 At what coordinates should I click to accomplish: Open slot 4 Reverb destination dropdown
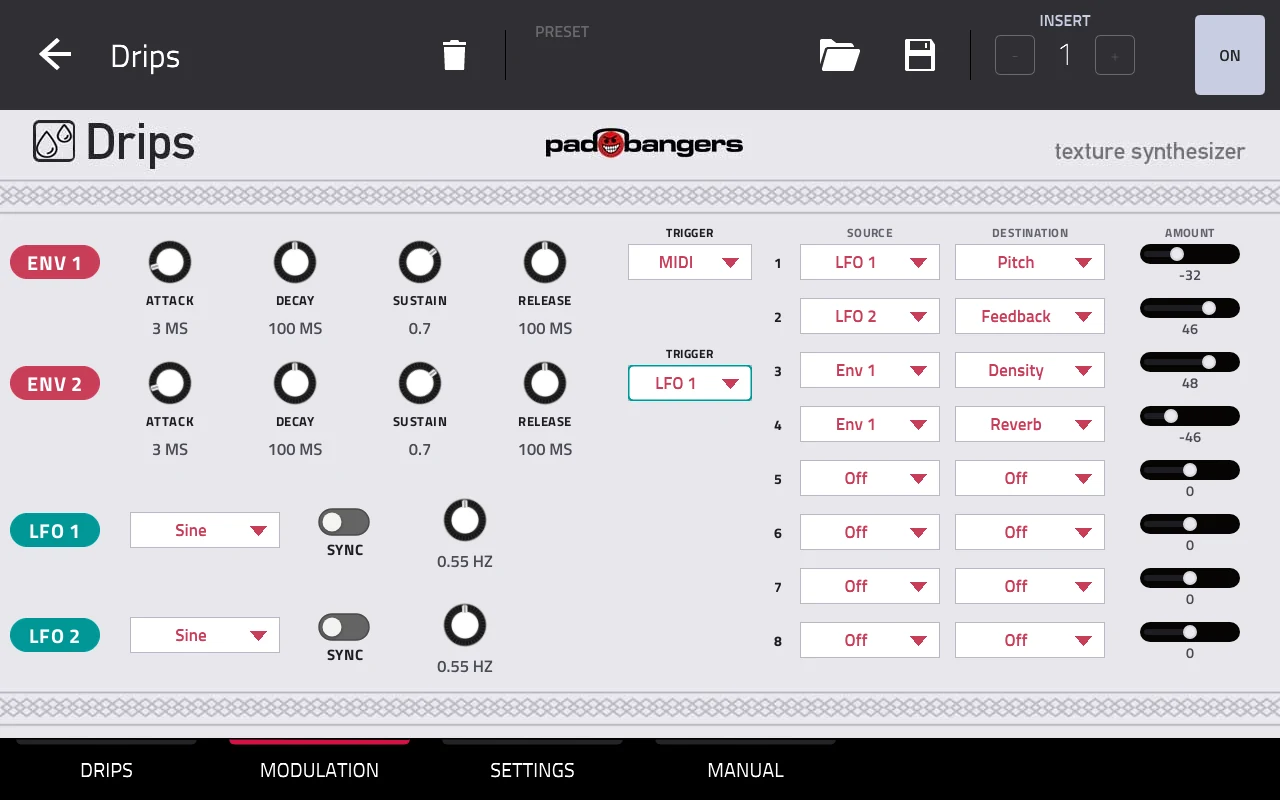pos(1030,424)
